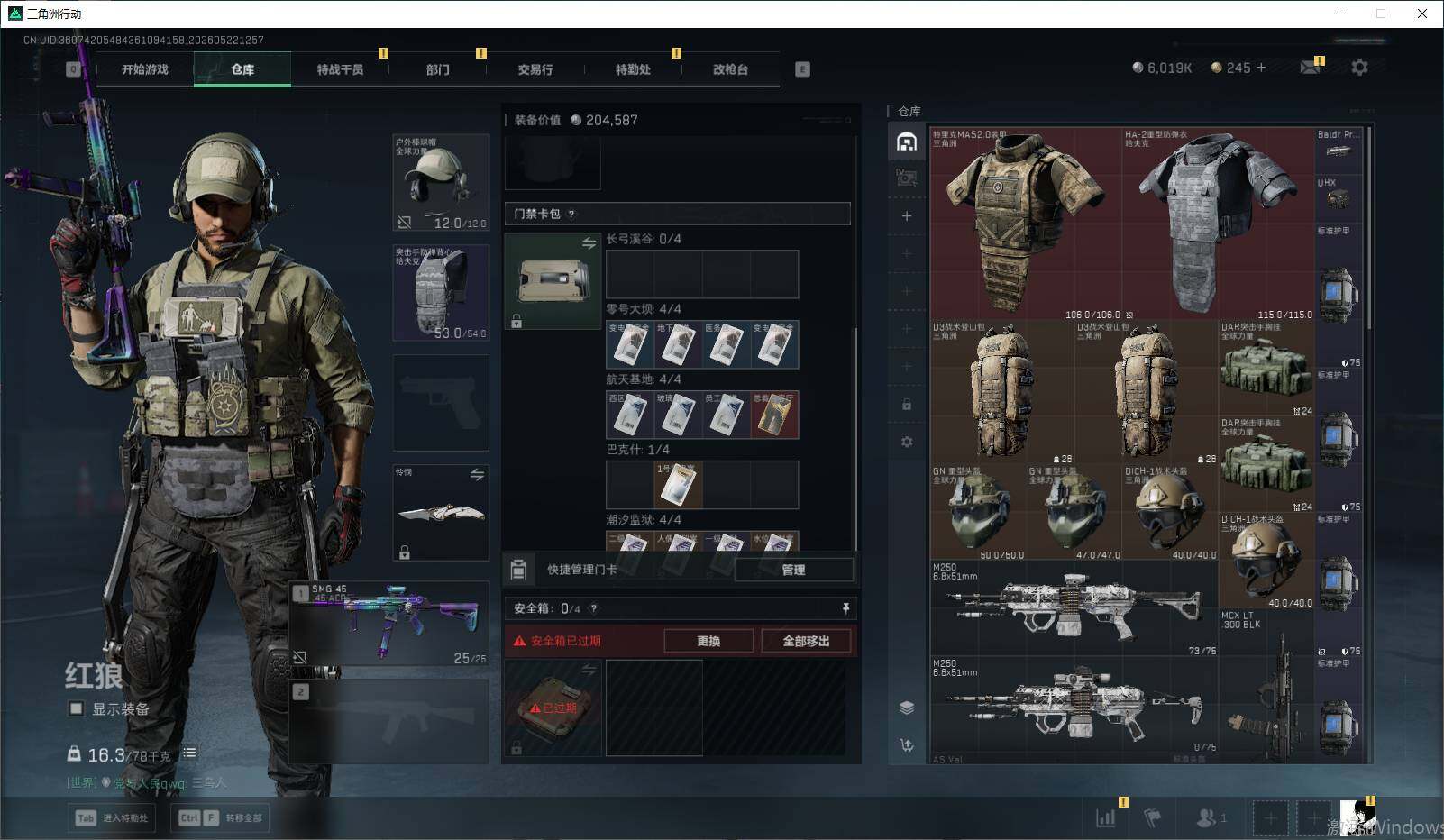
Task: Select the GN重型头盔 with 50.0/50.0 durability
Action: tap(978, 513)
